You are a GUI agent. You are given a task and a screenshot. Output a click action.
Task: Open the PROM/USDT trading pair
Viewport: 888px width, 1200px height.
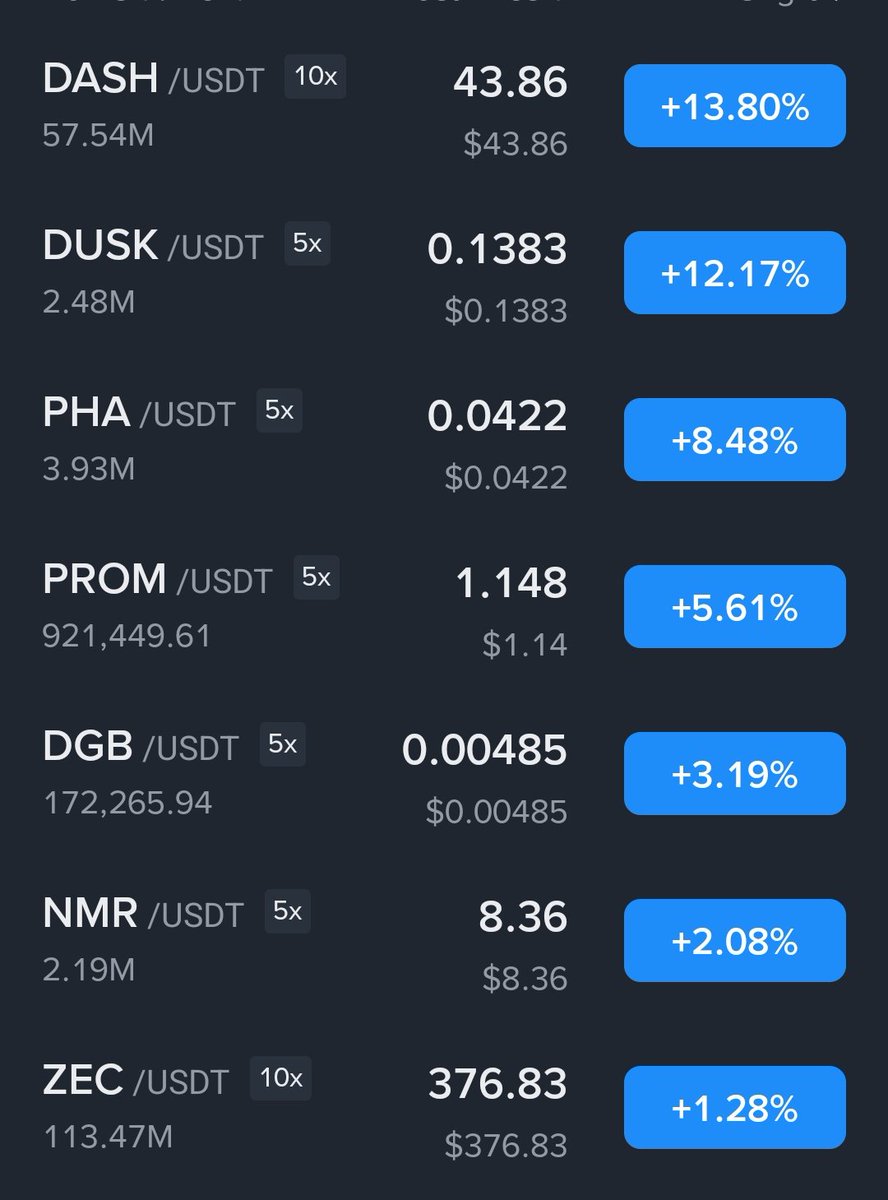pos(157,580)
